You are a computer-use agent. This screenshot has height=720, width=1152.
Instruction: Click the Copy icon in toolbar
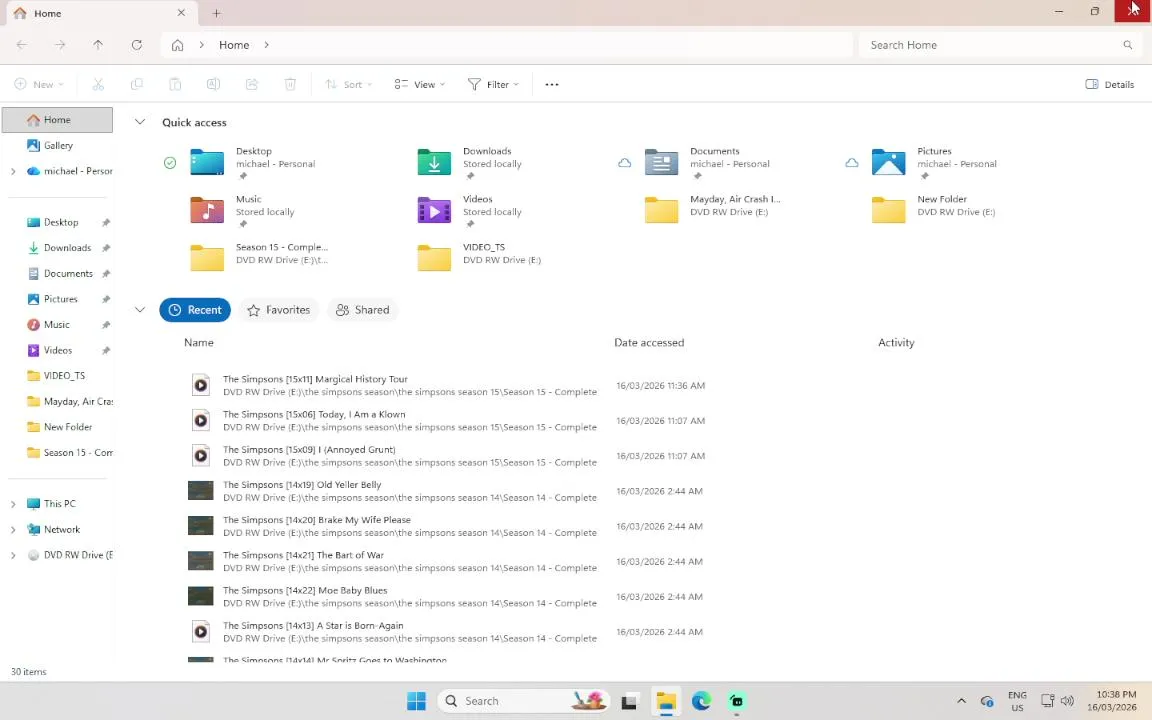click(137, 84)
